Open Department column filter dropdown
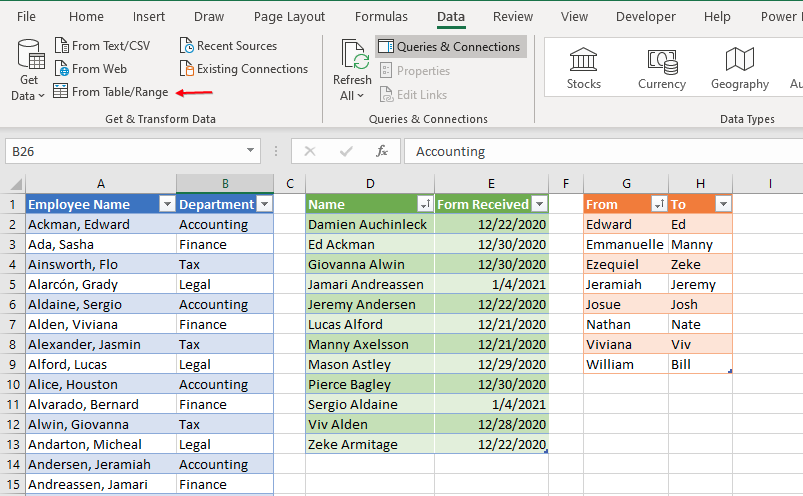 click(x=264, y=204)
